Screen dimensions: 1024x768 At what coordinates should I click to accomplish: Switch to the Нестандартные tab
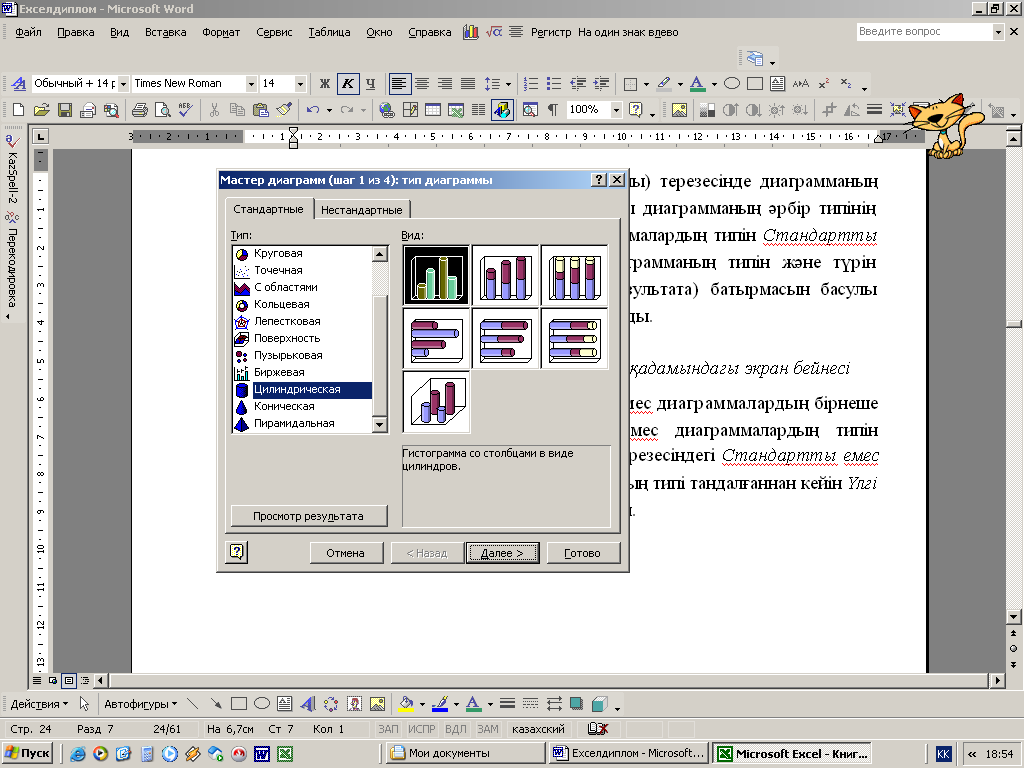click(x=361, y=210)
